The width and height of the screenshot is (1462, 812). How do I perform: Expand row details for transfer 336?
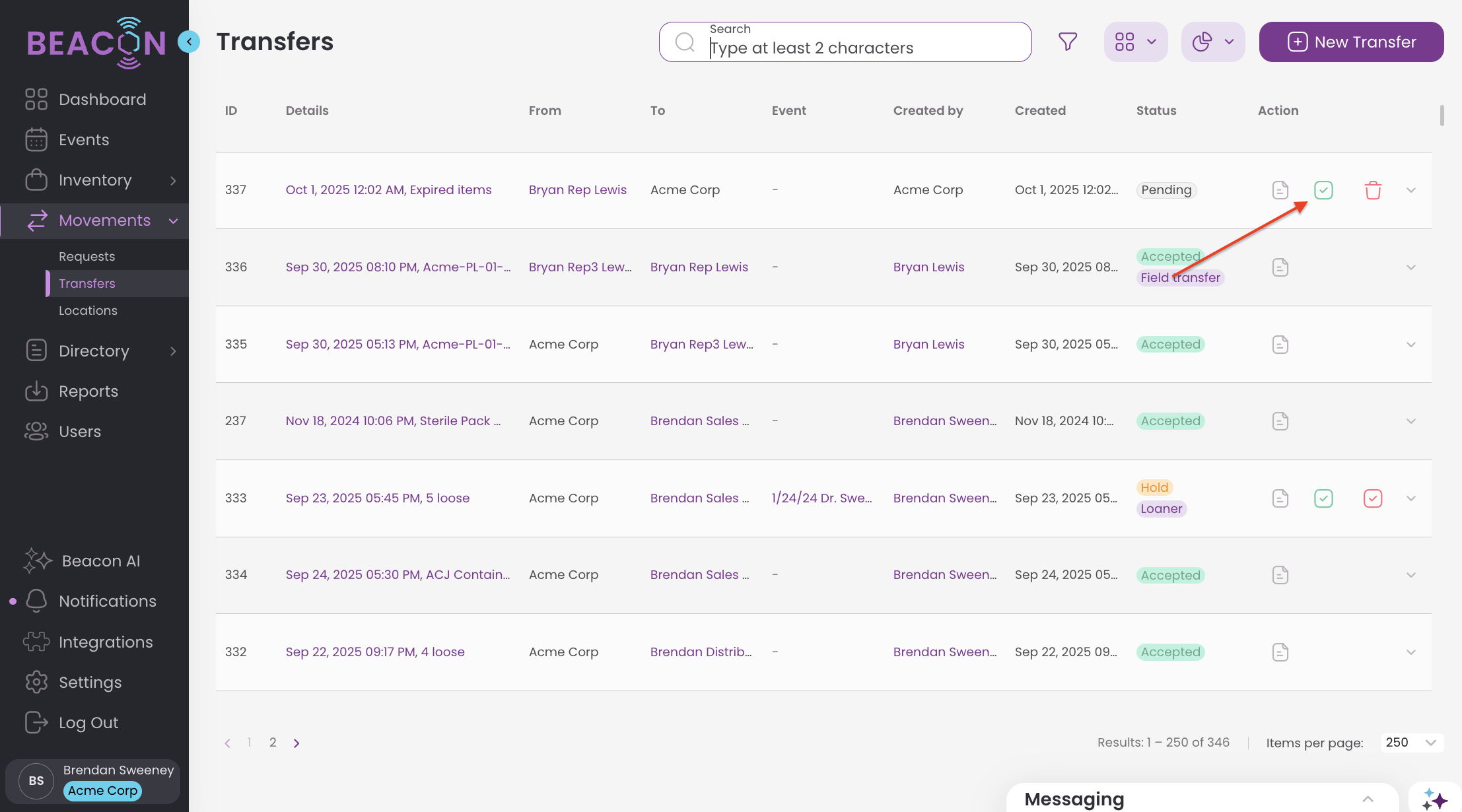pos(1411,267)
